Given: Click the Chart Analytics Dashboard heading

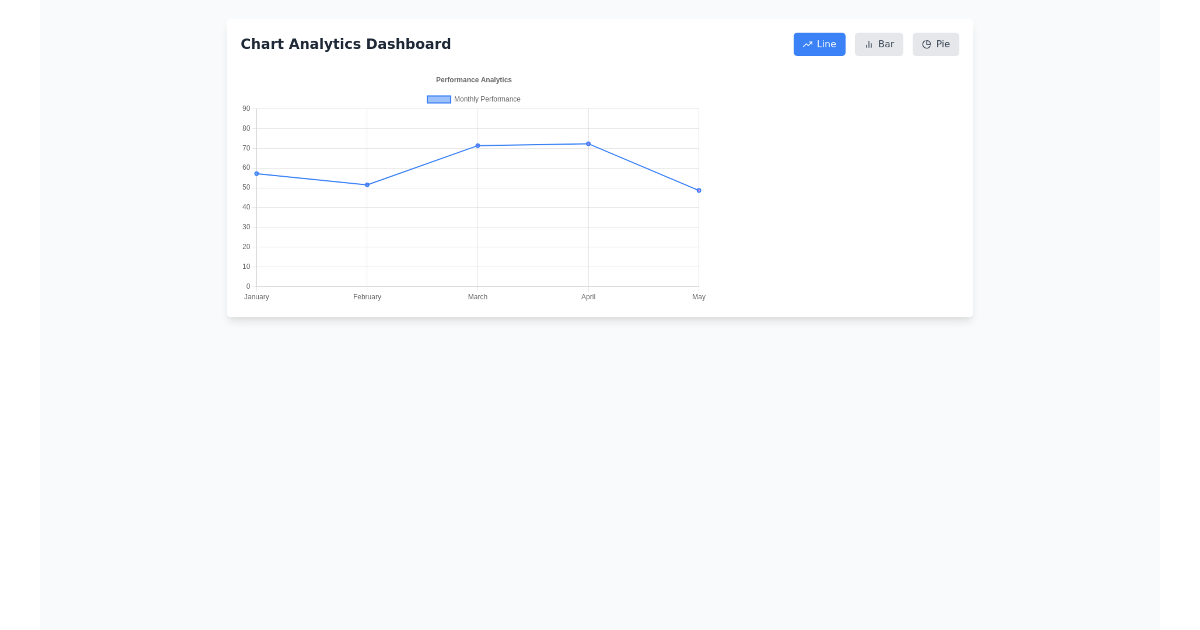Looking at the screenshot, I should (346, 44).
